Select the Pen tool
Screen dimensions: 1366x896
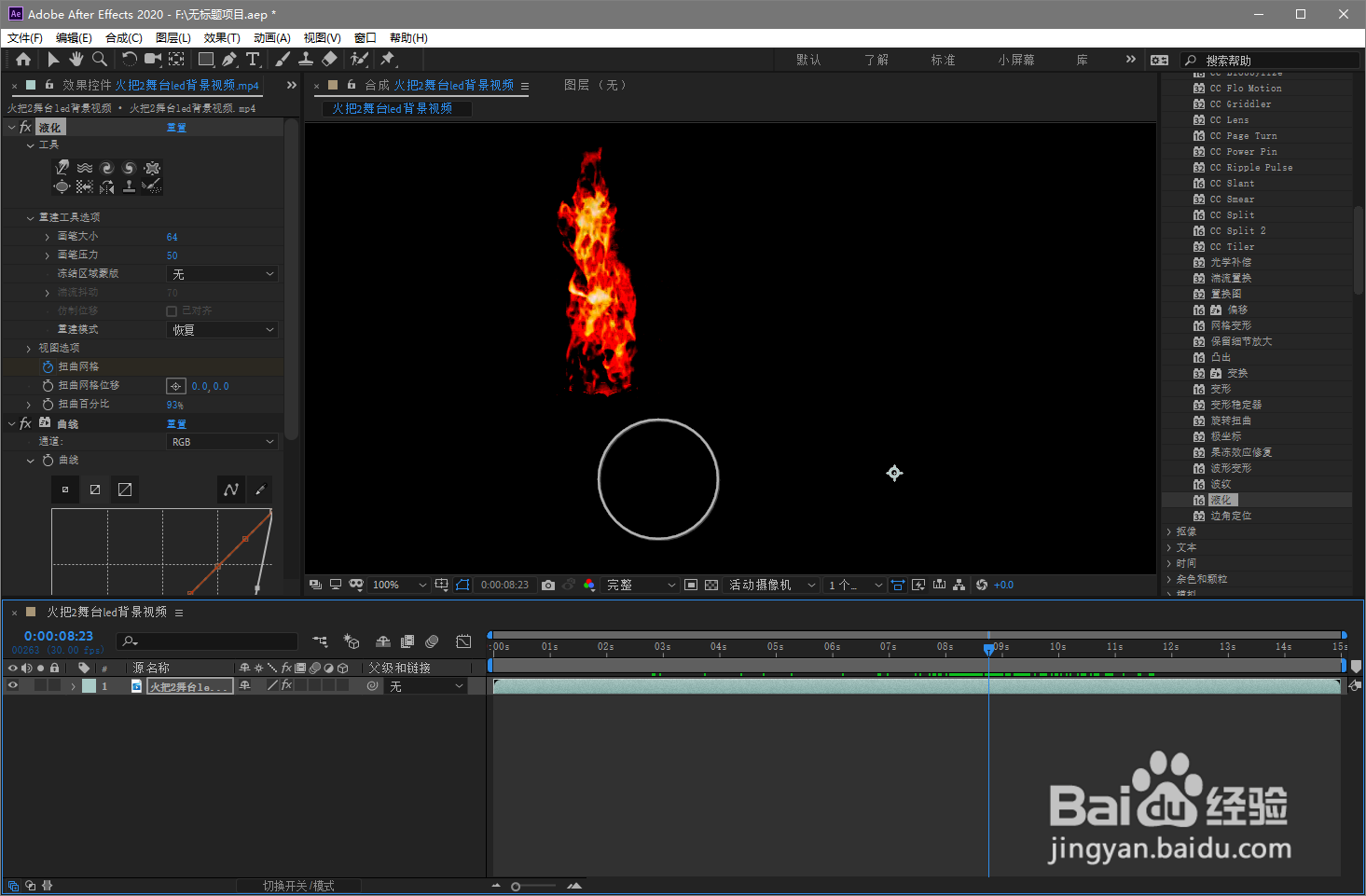[x=229, y=59]
